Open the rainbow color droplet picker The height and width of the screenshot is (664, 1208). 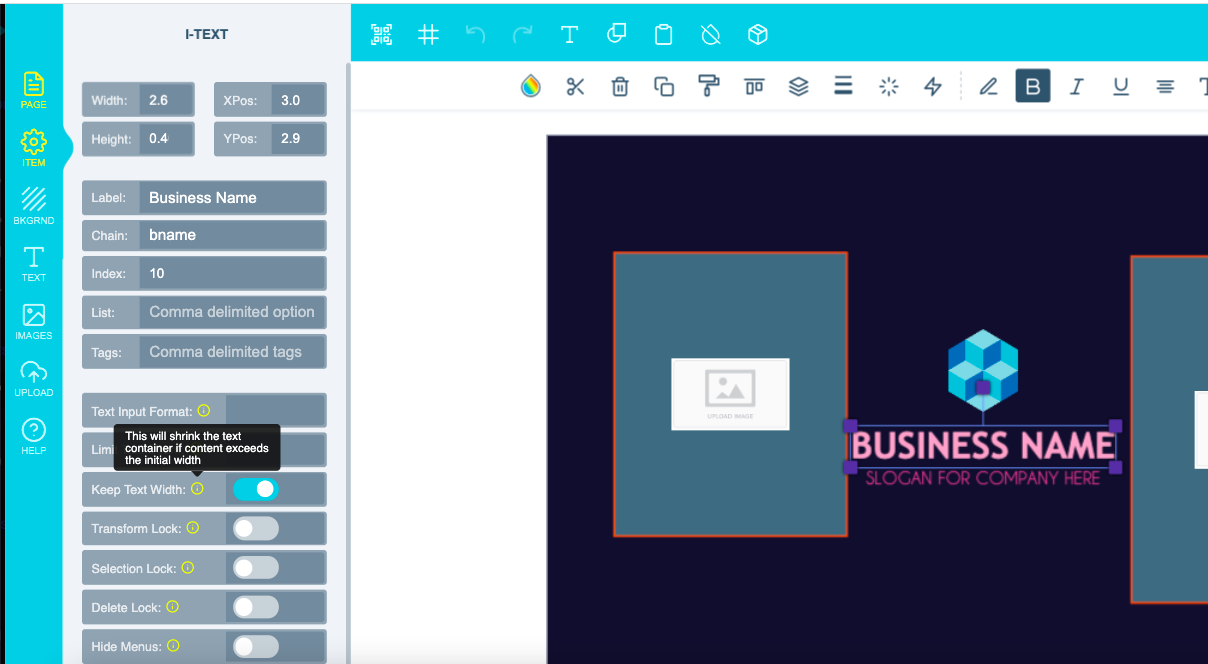tap(530, 86)
